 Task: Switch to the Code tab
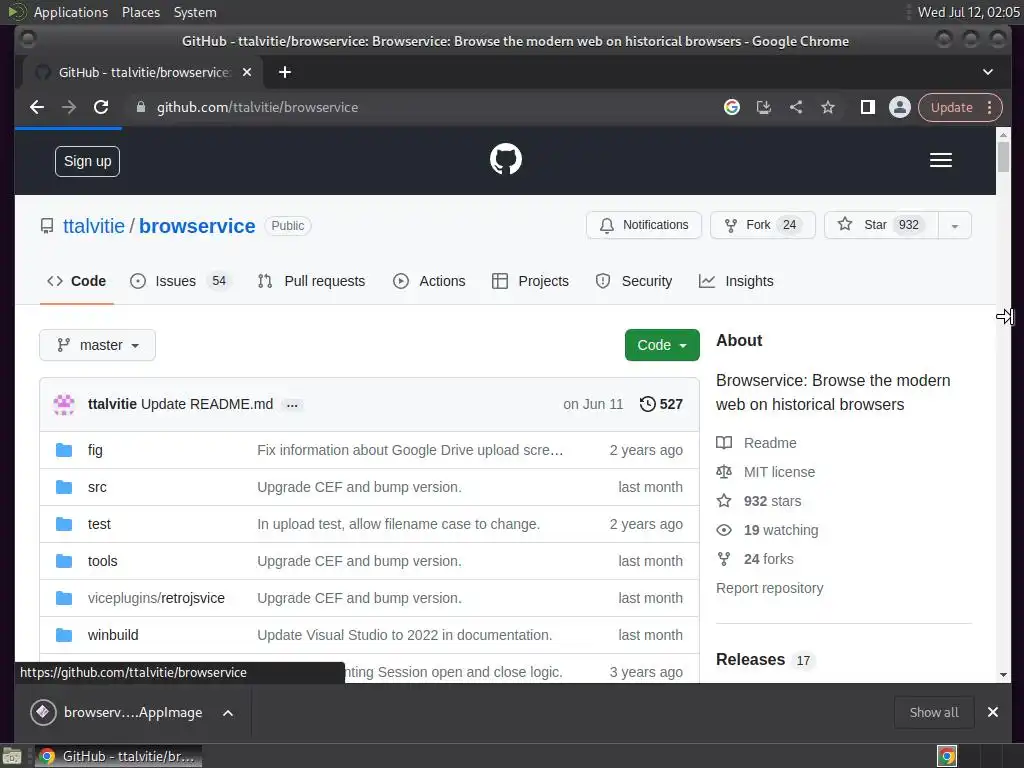pyautogui.click(x=76, y=281)
